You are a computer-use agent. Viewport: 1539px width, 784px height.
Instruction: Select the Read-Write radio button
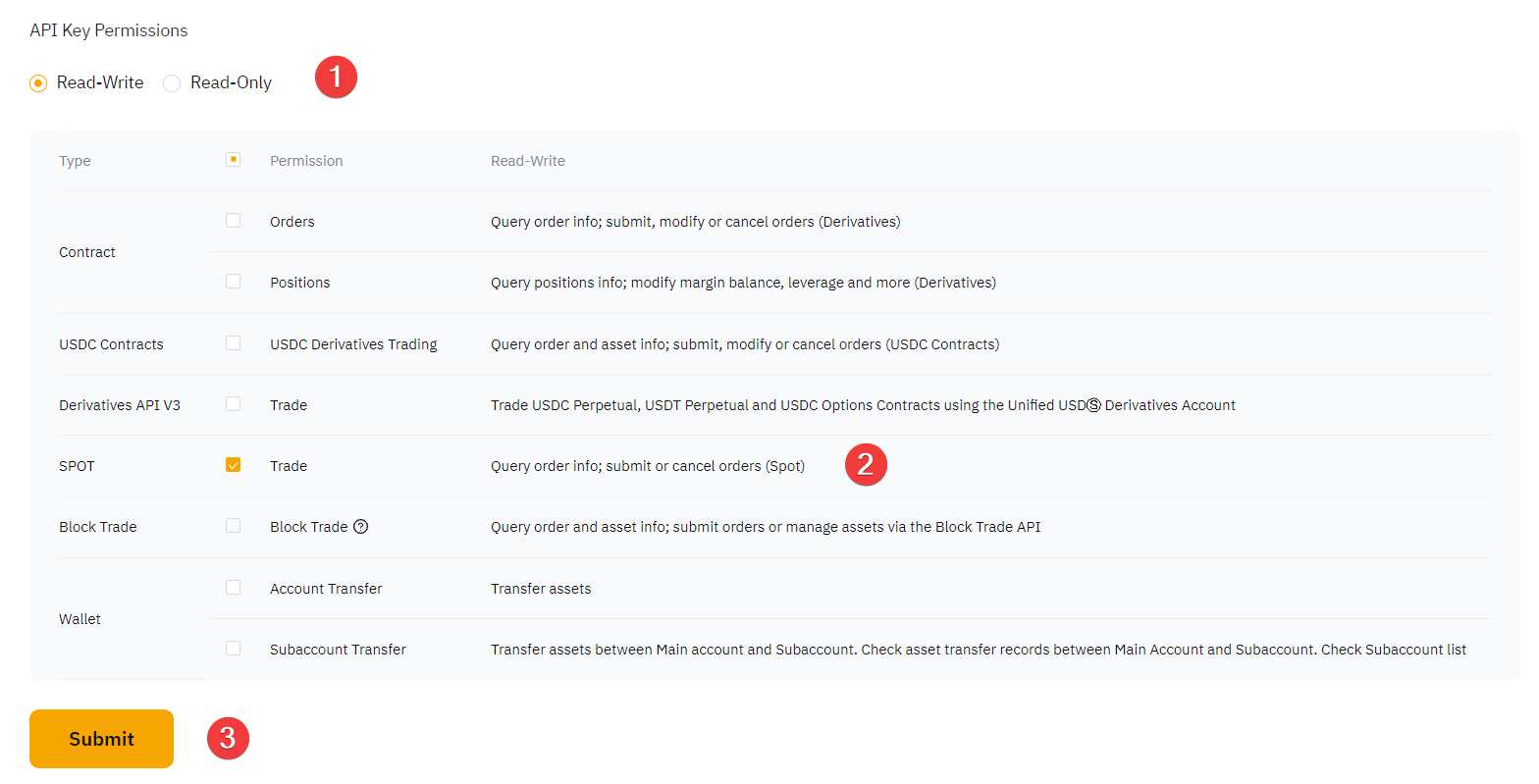[x=38, y=83]
